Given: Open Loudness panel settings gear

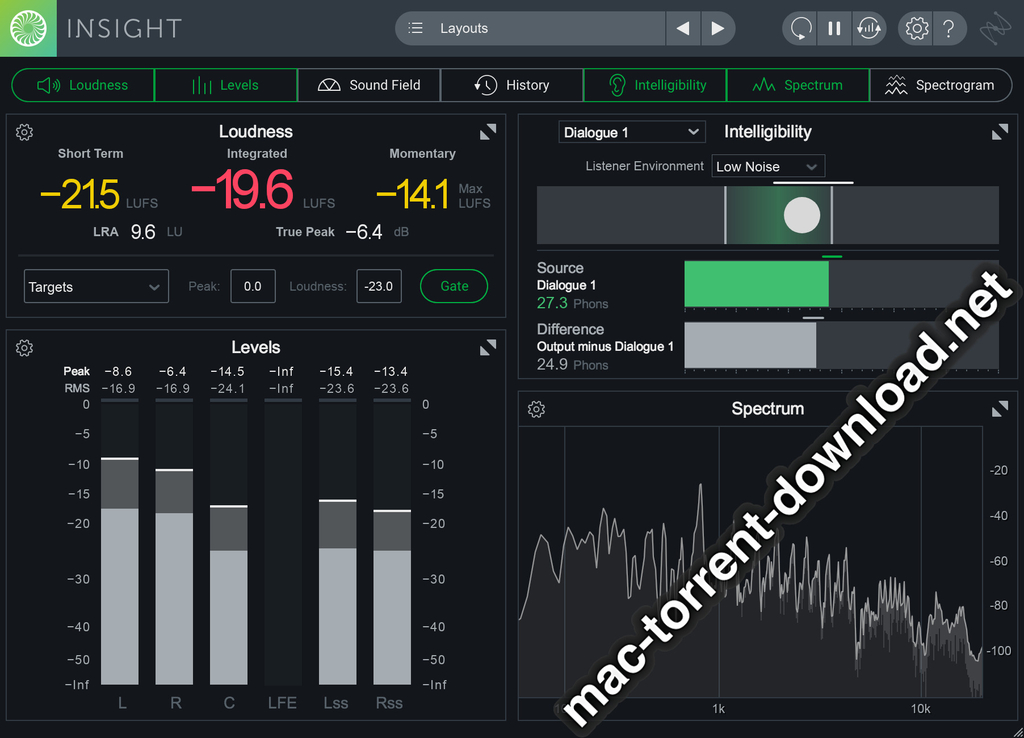Looking at the screenshot, I should click(25, 132).
